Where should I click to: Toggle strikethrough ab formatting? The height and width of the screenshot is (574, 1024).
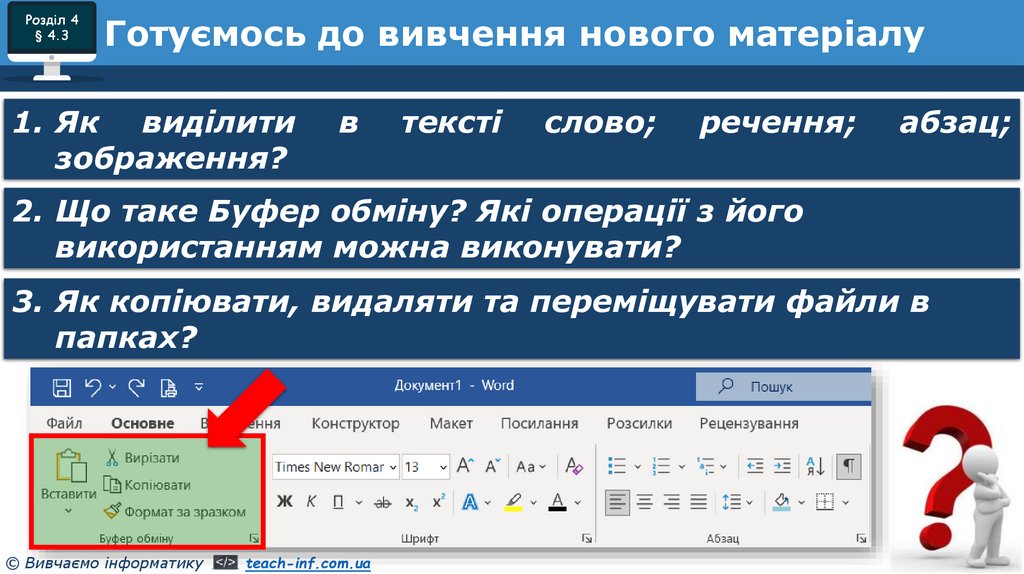point(383,502)
